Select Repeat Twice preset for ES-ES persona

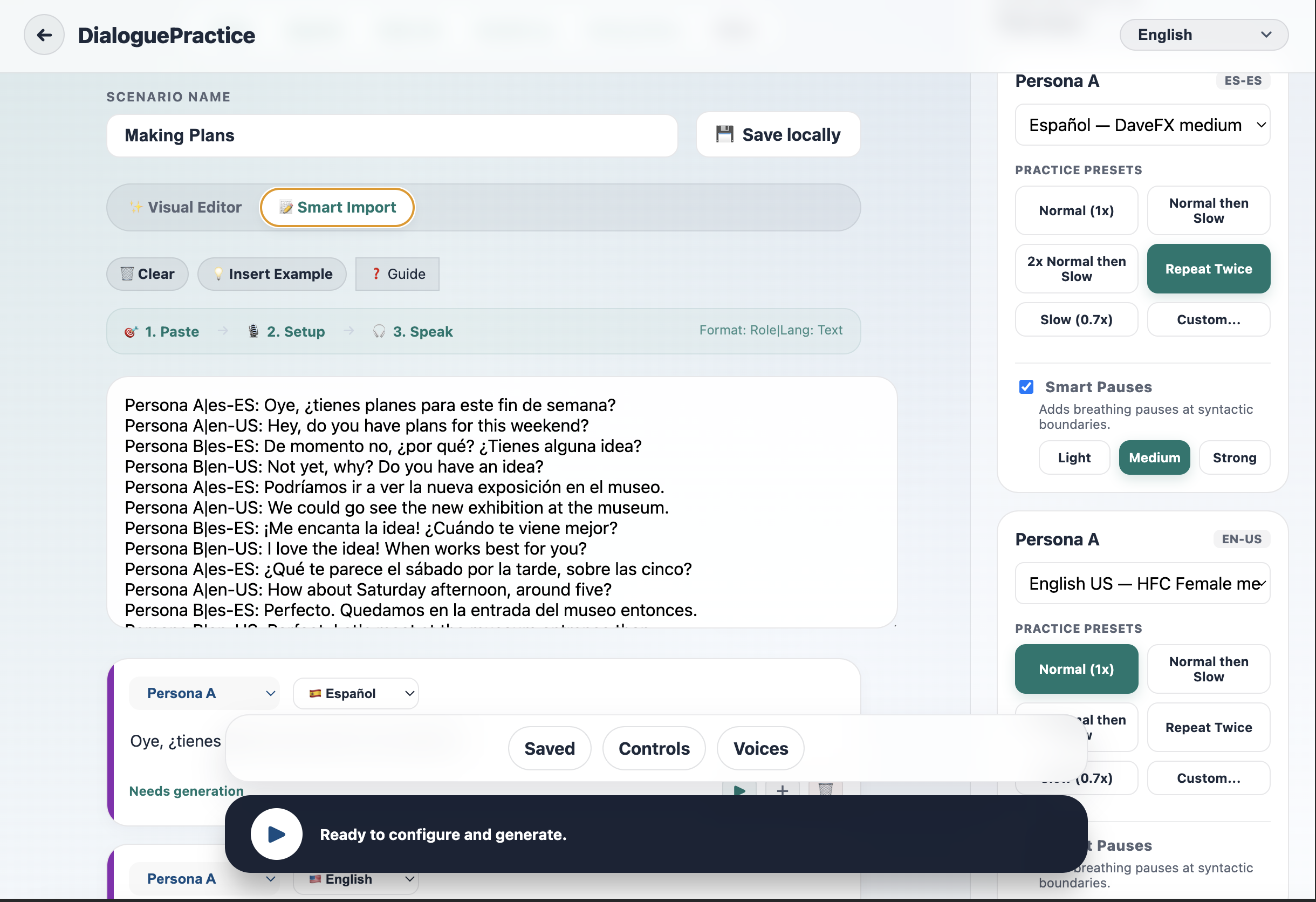pyautogui.click(x=1209, y=269)
